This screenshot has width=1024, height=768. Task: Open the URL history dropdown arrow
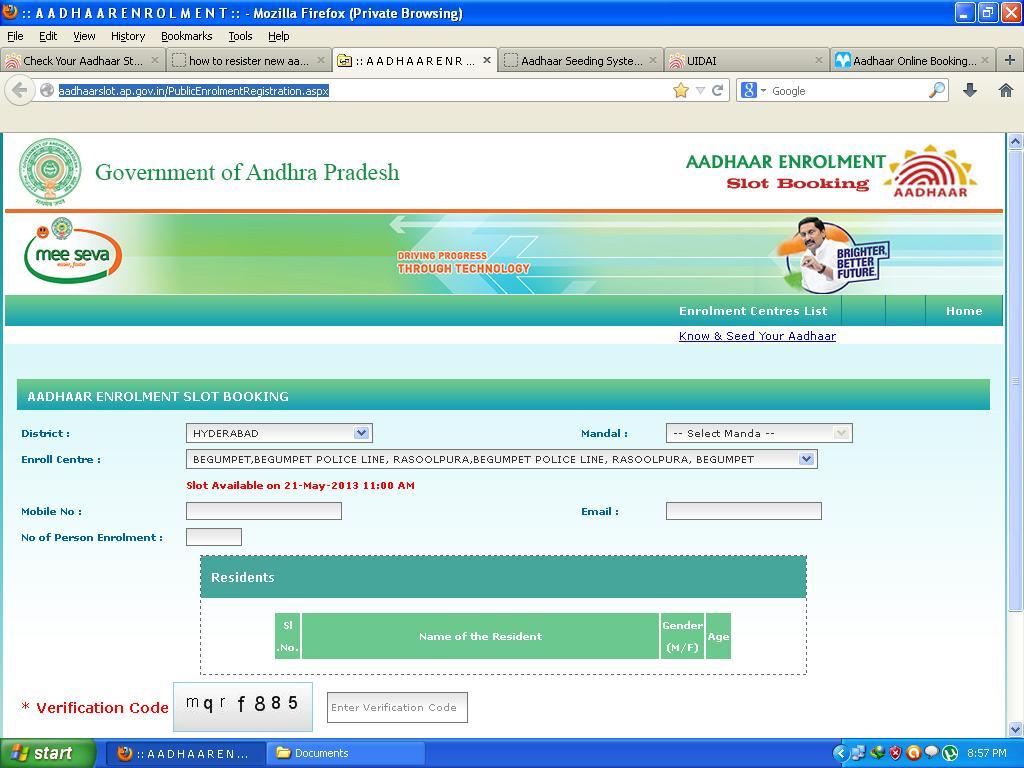pyautogui.click(x=700, y=90)
